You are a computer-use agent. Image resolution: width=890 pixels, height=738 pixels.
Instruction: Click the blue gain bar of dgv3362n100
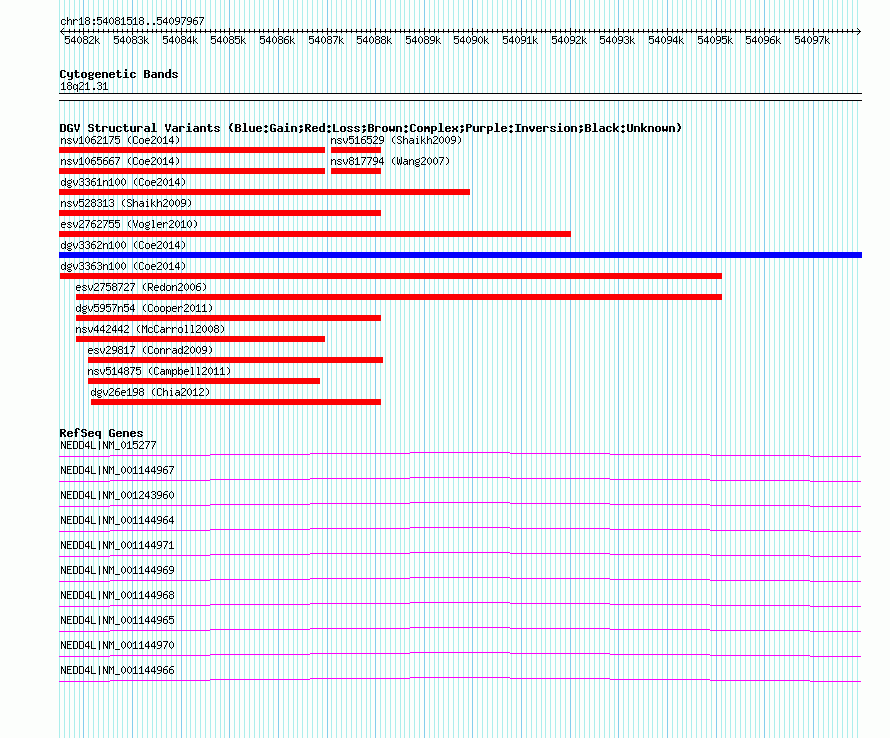point(460,255)
